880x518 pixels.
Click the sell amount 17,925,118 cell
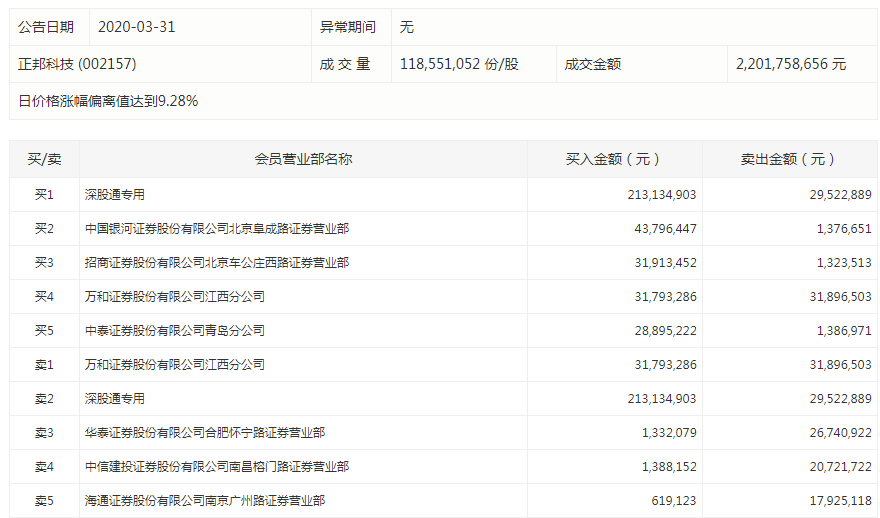[x=836, y=501]
